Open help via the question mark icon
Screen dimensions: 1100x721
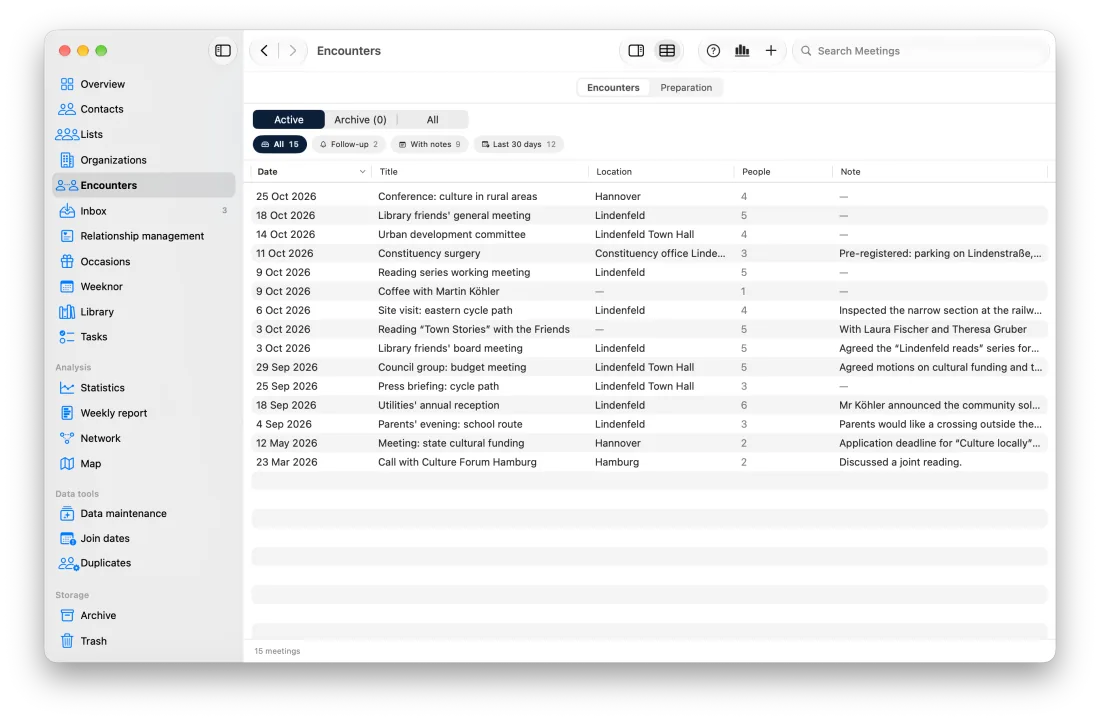713,50
